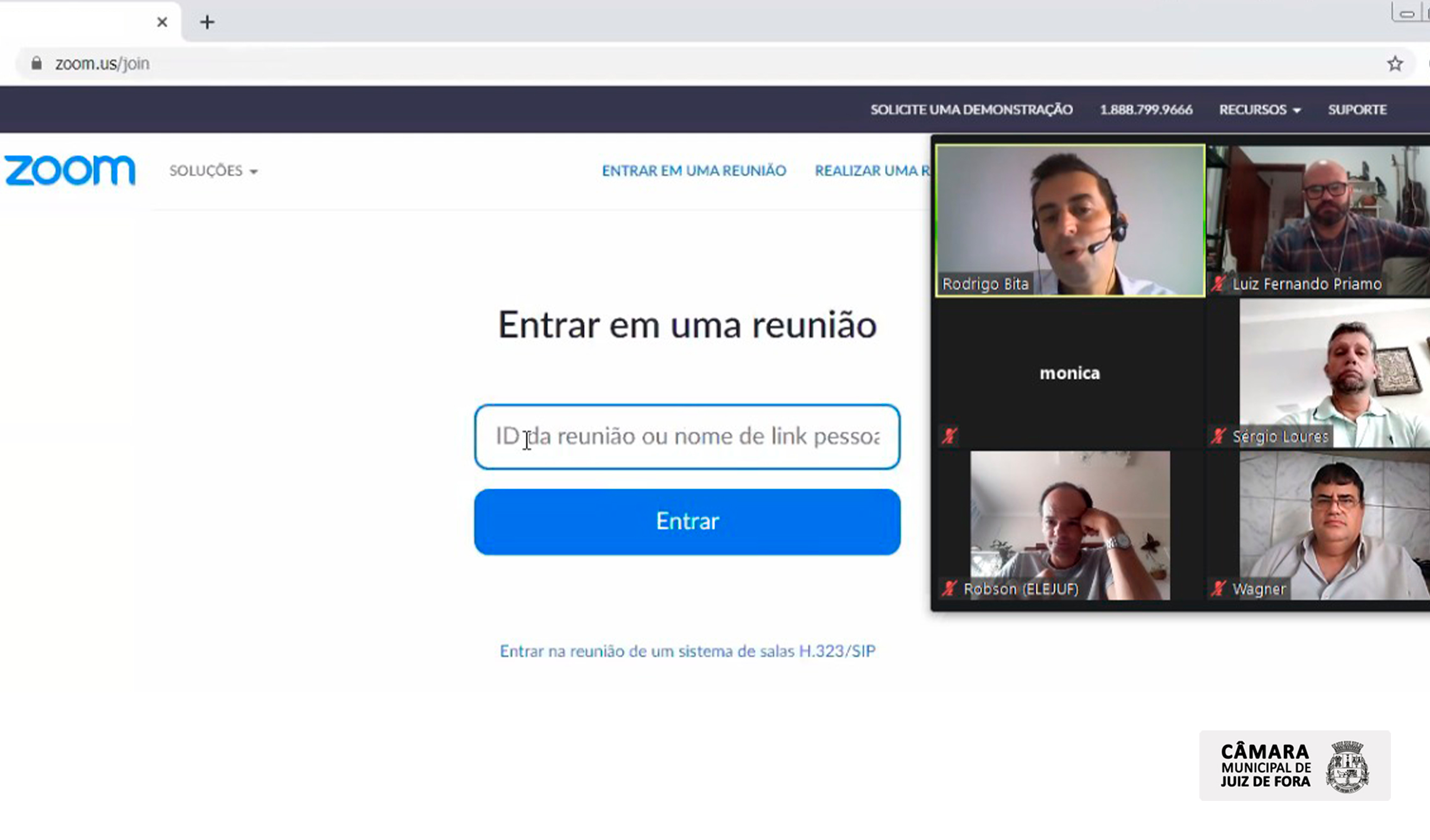Select Wagner video thumbnail
Image resolution: width=1430 pixels, height=840 pixels.
pyautogui.click(x=1318, y=525)
